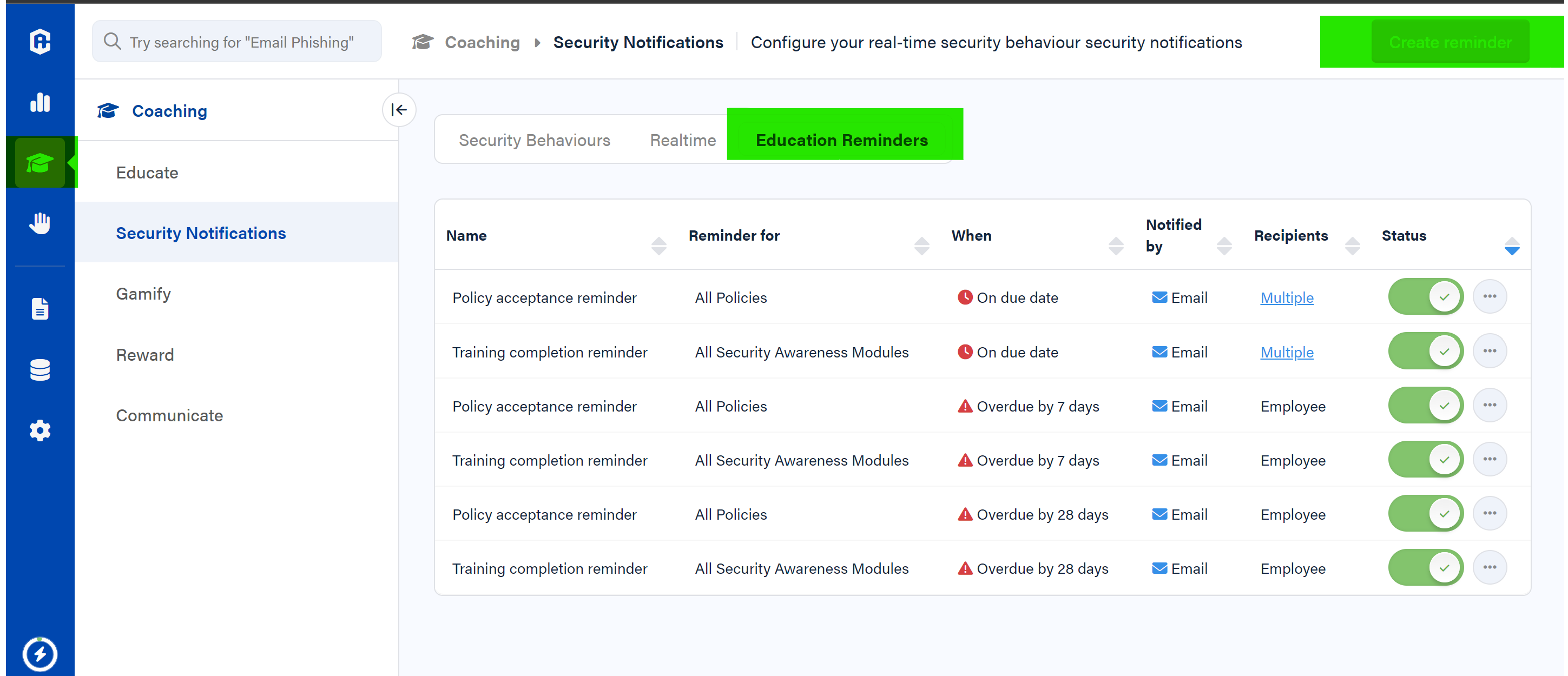Disable the on due date policy reminder toggle
1568x676 pixels.
[1425, 297]
